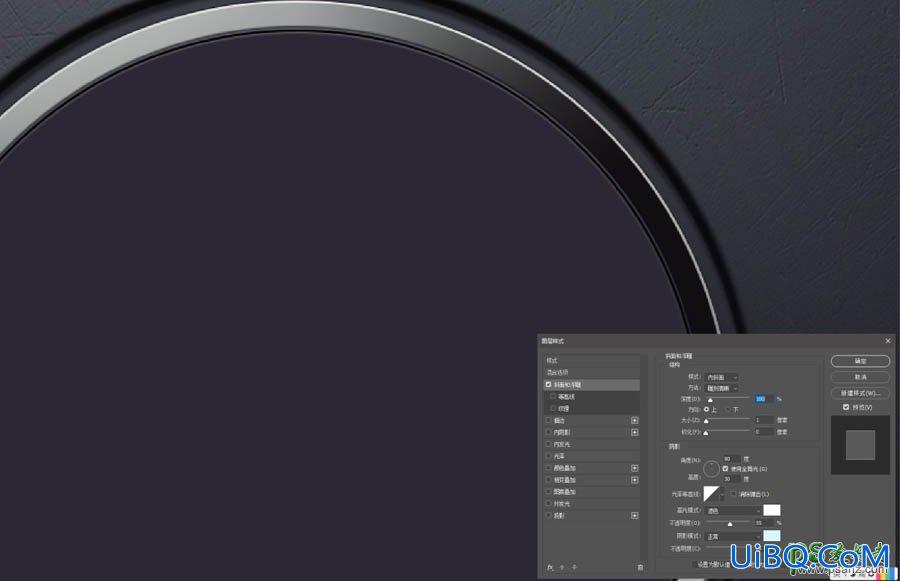
Task: Enable the 光泽 (Satin) checkbox
Action: (x=548, y=456)
